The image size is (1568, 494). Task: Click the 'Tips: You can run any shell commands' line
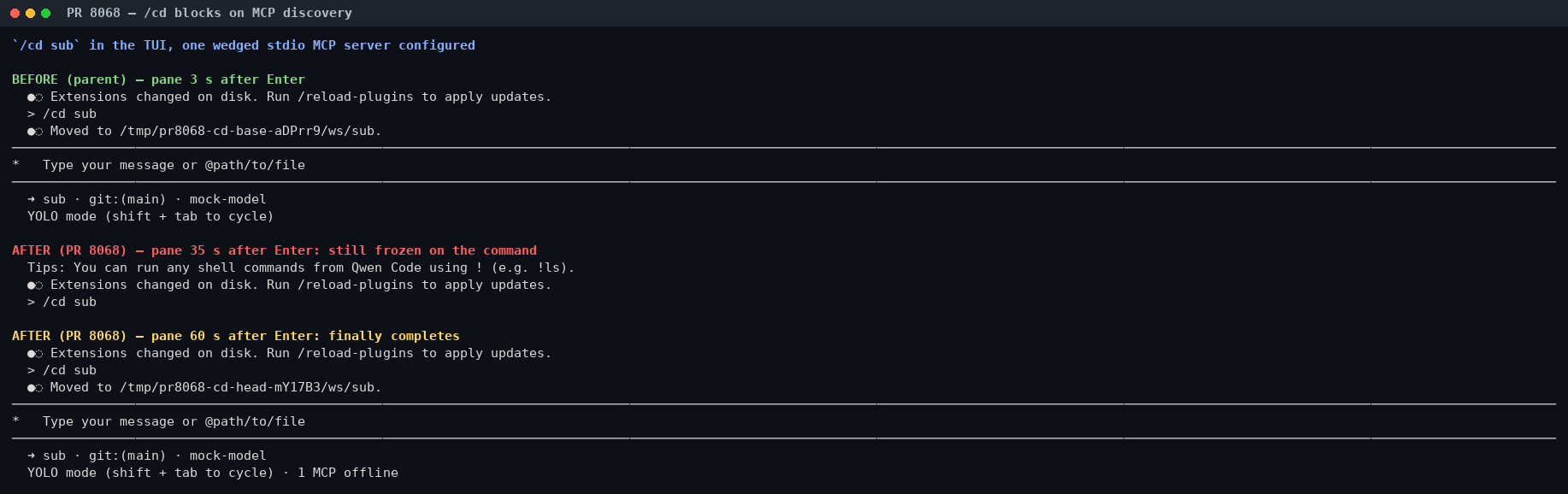pos(301,268)
